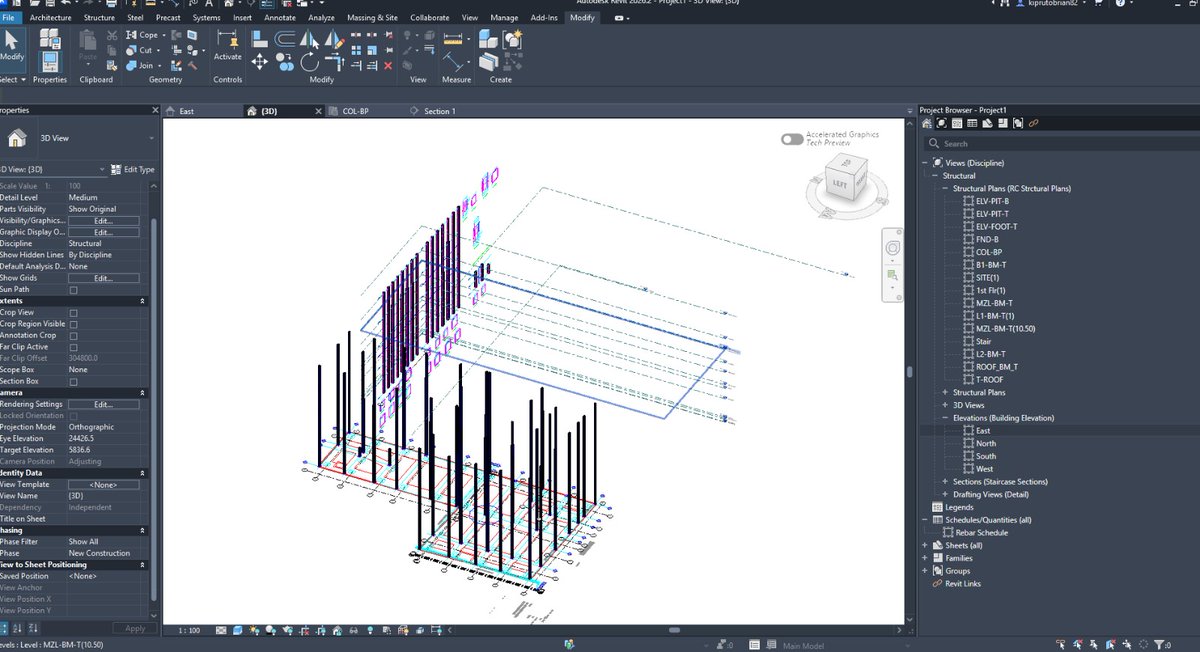Click Edit button for Graphic Display Options

(x=103, y=232)
